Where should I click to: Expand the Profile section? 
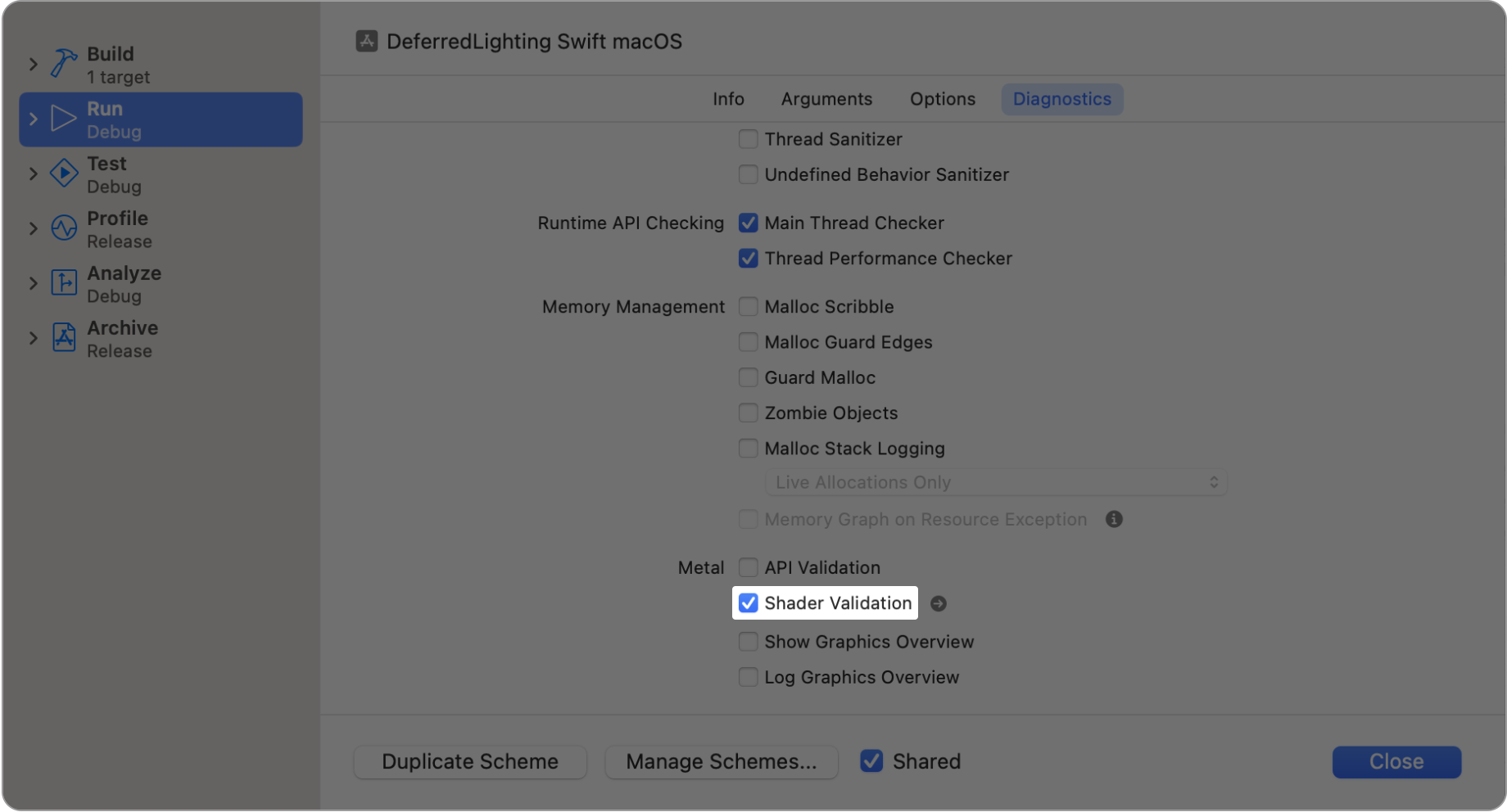coord(33,228)
